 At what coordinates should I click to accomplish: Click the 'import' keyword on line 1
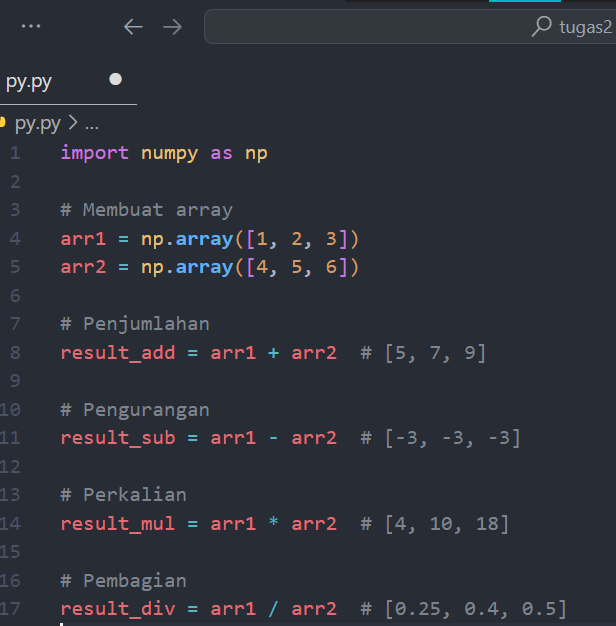point(95,153)
